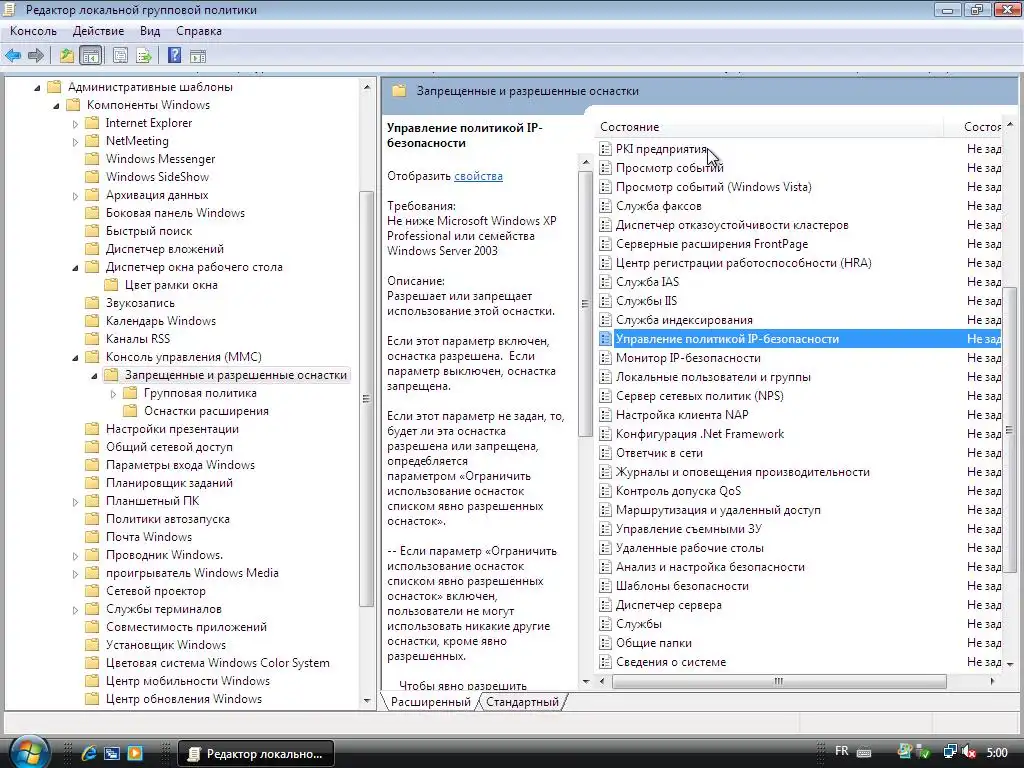Viewport: 1024px width, 768px height.
Task: Select Сервер сетевых политик (NPS)
Action: click(699, 396)
